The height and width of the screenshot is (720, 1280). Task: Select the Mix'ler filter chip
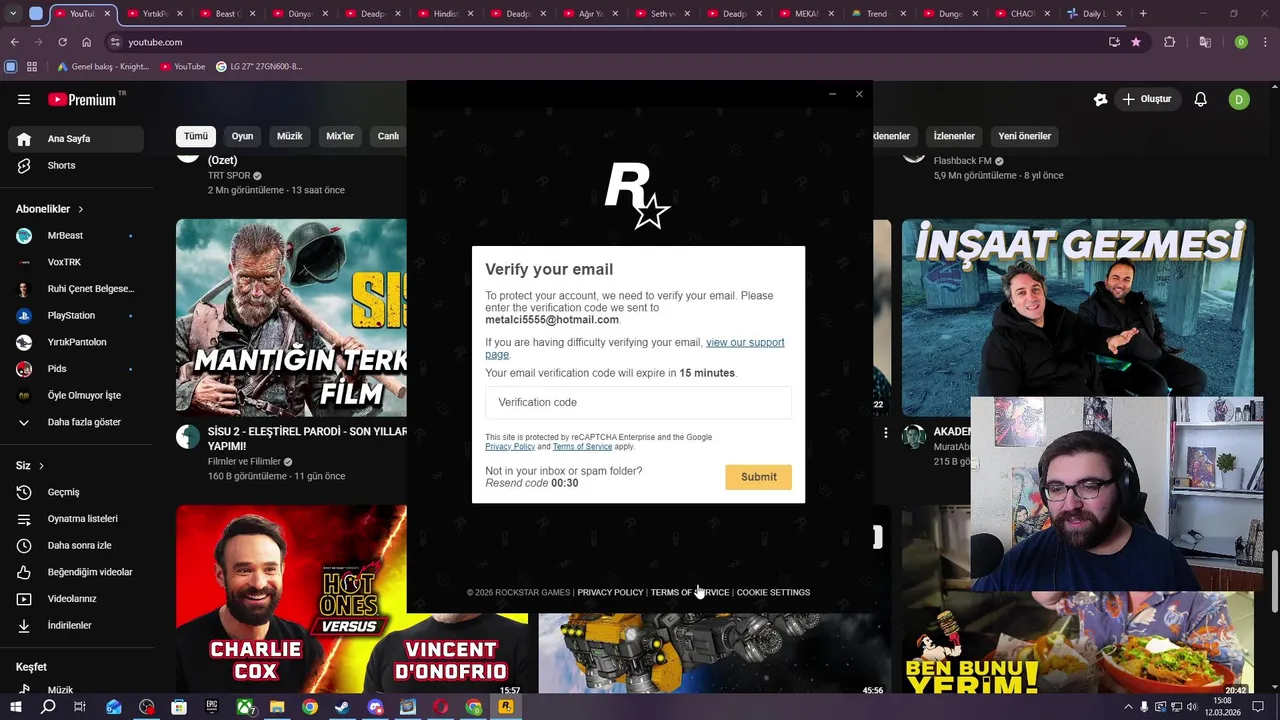click(x=340, y=136)
